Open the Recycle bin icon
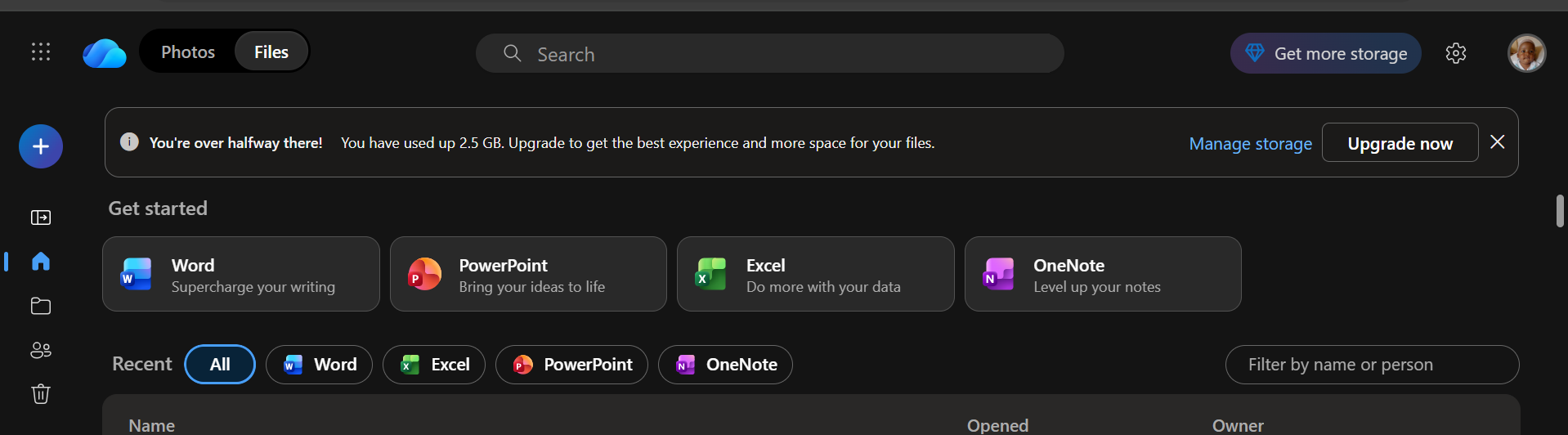This screenshot has width=1568, height=435. coord(41,394)
